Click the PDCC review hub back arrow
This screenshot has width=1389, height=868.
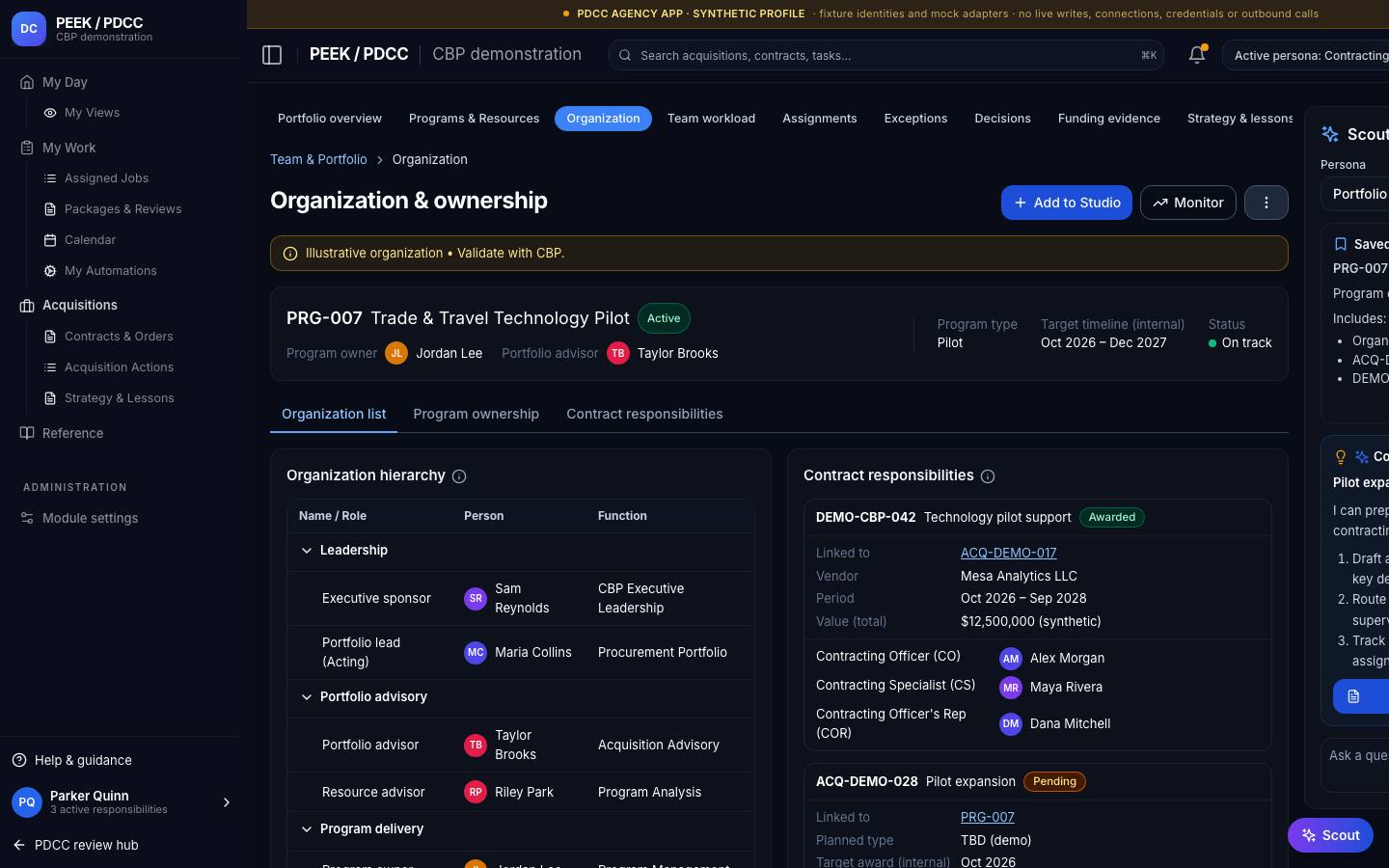19,845
